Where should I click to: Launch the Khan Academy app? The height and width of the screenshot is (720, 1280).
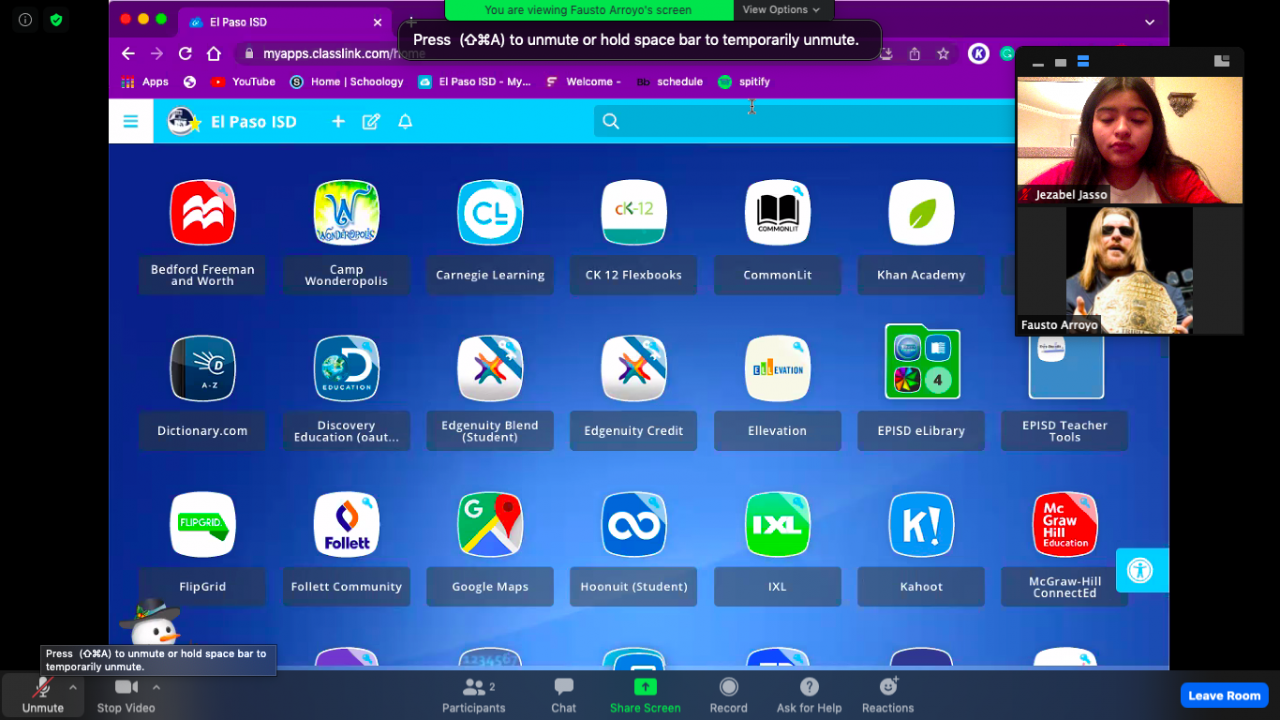[x=921, y=213]
